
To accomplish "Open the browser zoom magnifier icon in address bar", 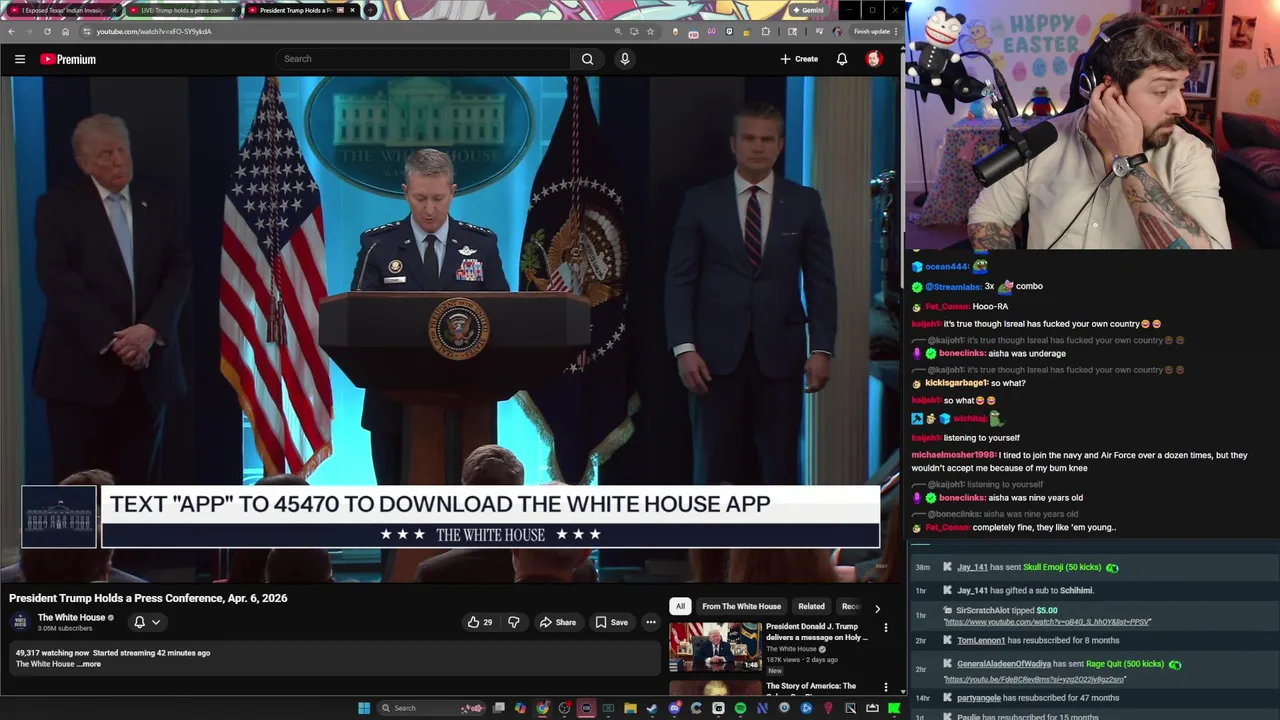I will [618, 31].
